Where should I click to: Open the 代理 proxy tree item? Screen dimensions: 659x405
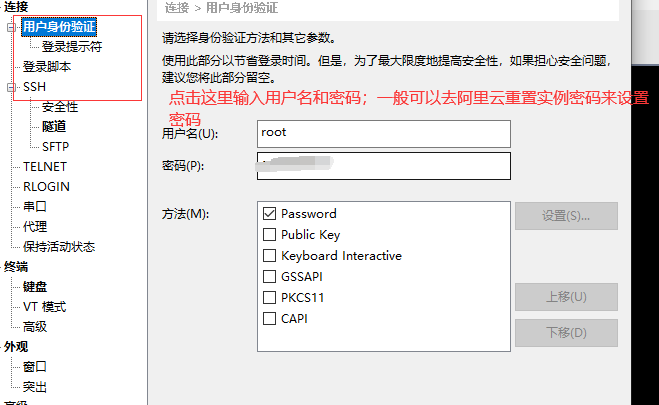tap(35, 226)
